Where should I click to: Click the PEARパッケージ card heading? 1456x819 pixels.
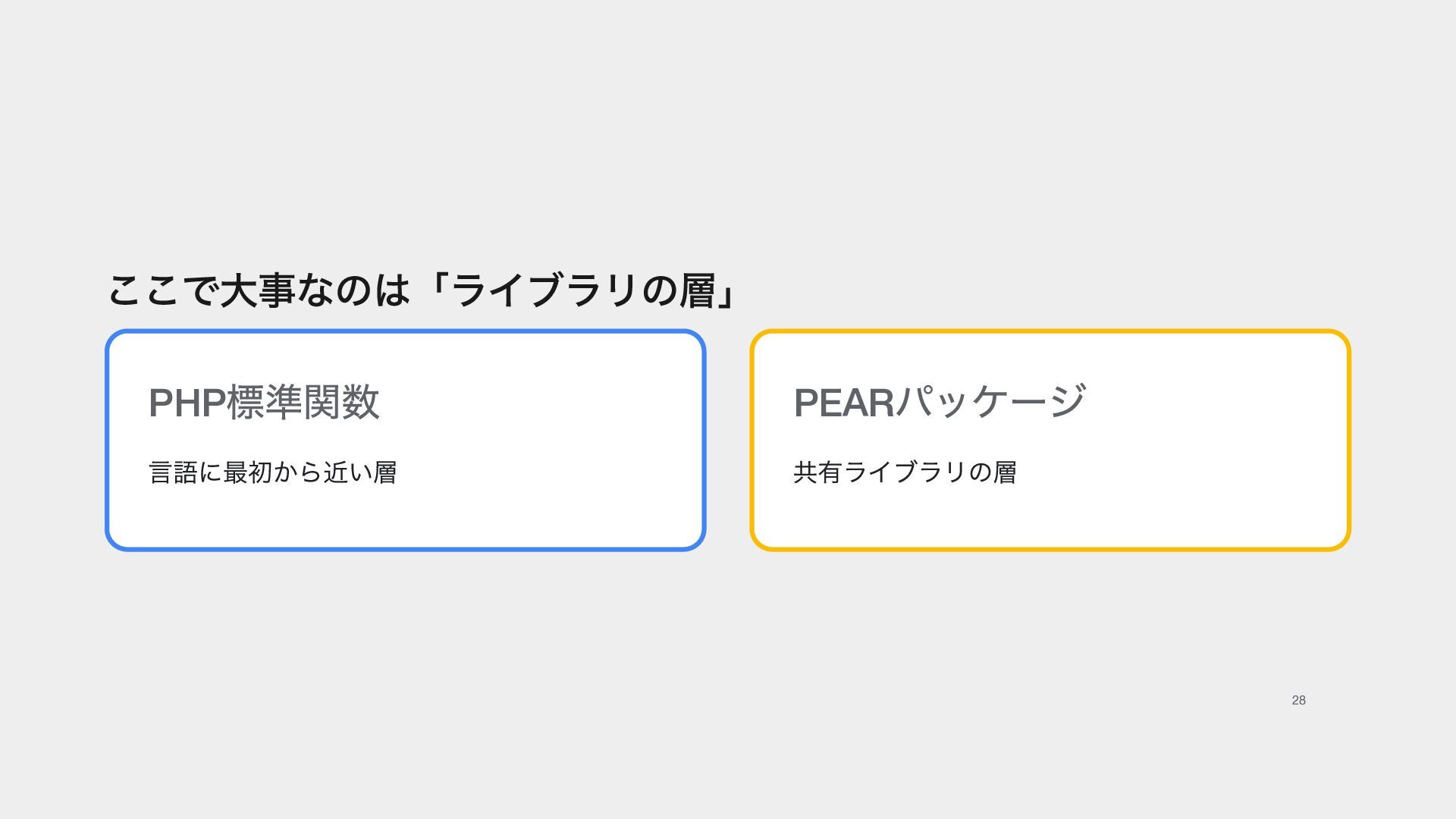point(940,402)
